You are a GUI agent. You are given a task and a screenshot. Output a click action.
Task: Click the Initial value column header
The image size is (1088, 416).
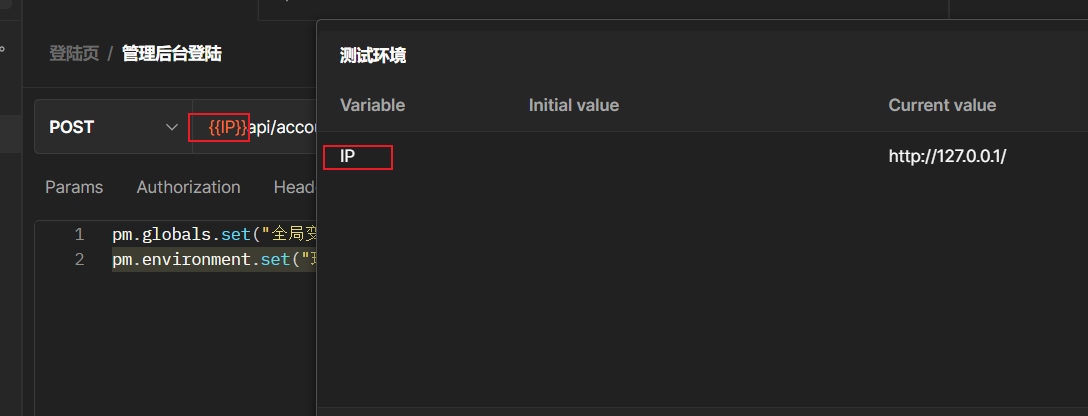click(574, 105)
